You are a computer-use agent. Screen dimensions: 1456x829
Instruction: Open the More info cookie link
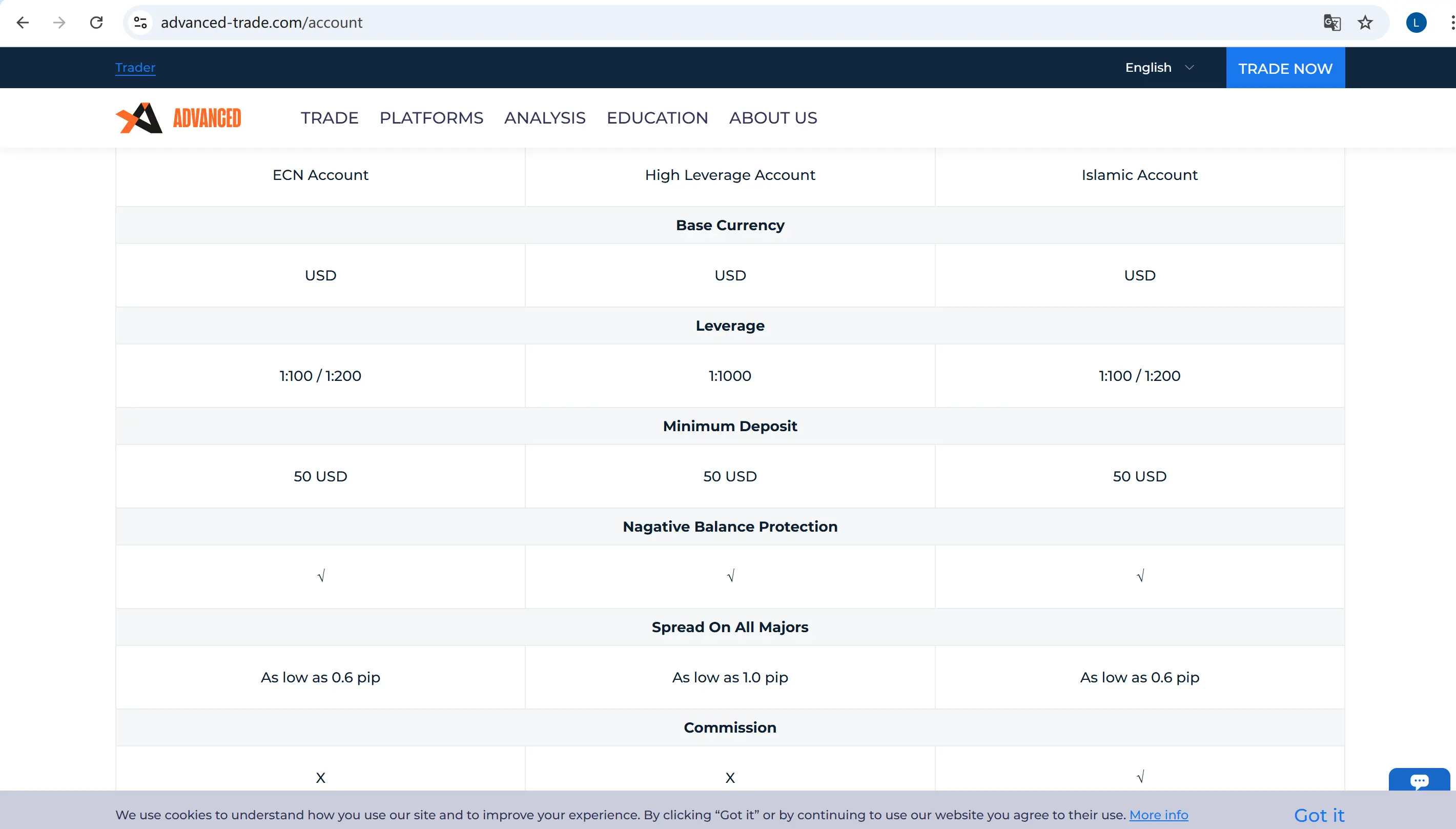[1158, 815]
